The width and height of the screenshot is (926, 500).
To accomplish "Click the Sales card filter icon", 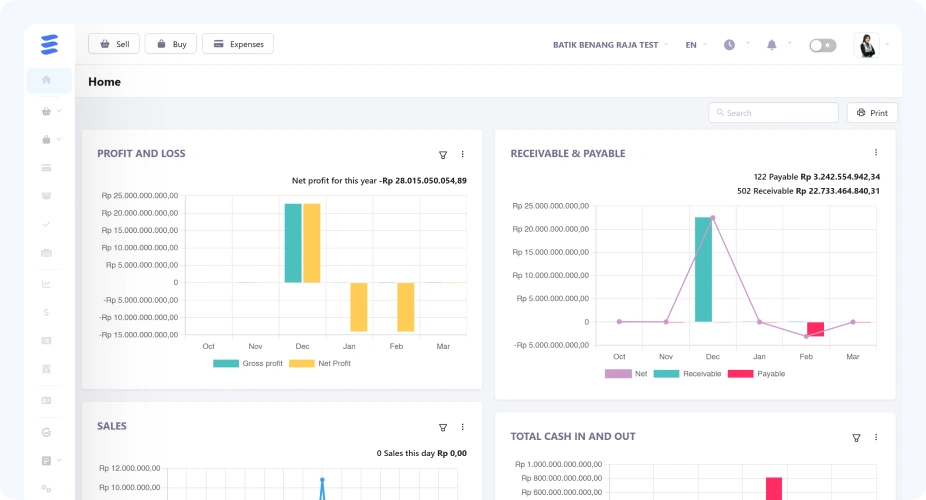I will 443,427.
